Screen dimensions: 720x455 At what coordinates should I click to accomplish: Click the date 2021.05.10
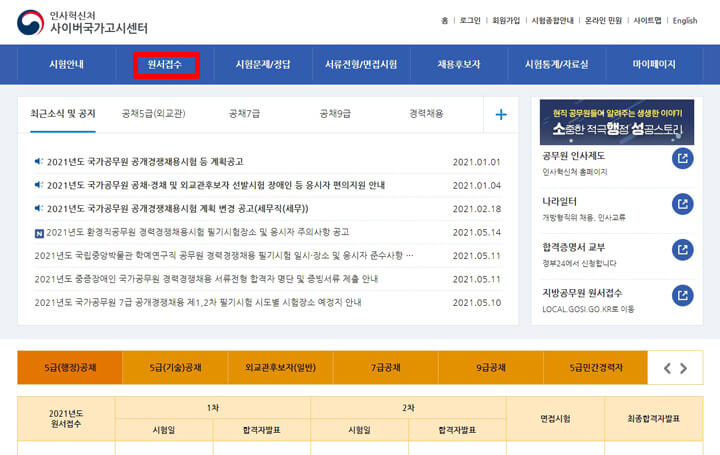(477, 303)
